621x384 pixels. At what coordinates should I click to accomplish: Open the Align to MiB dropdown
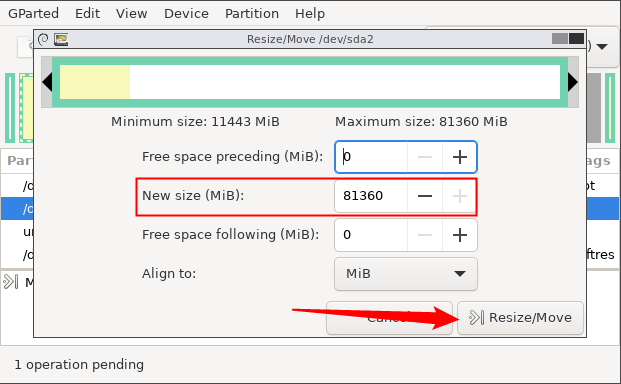[406, 274]
